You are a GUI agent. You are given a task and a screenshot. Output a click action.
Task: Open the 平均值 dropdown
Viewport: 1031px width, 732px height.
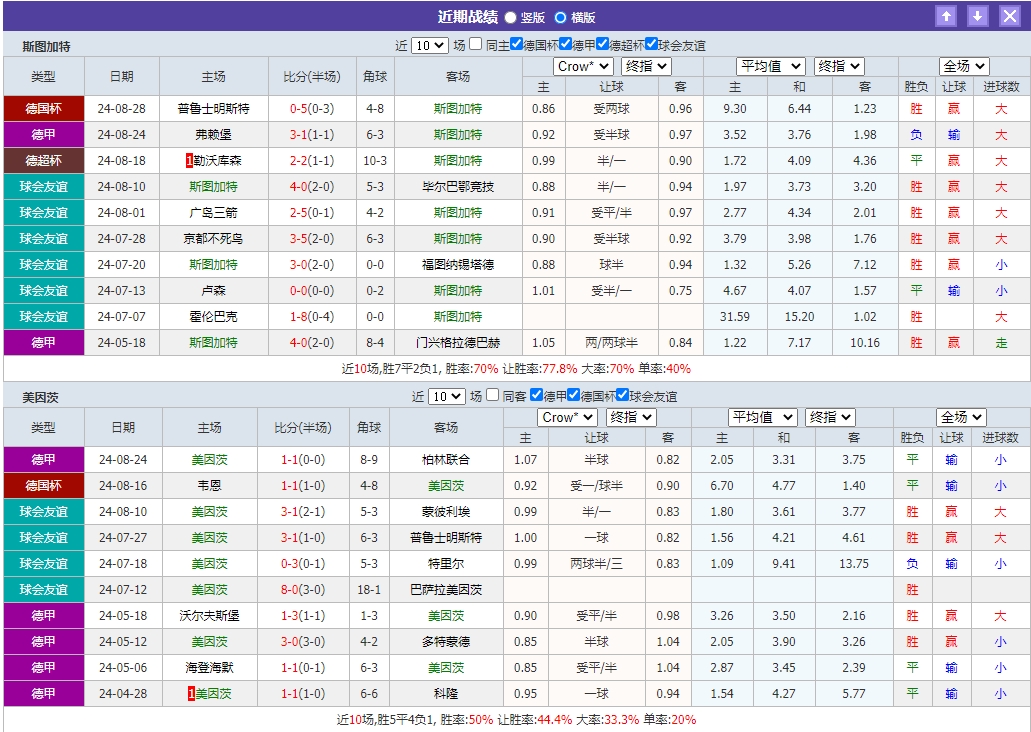[772, 66]
